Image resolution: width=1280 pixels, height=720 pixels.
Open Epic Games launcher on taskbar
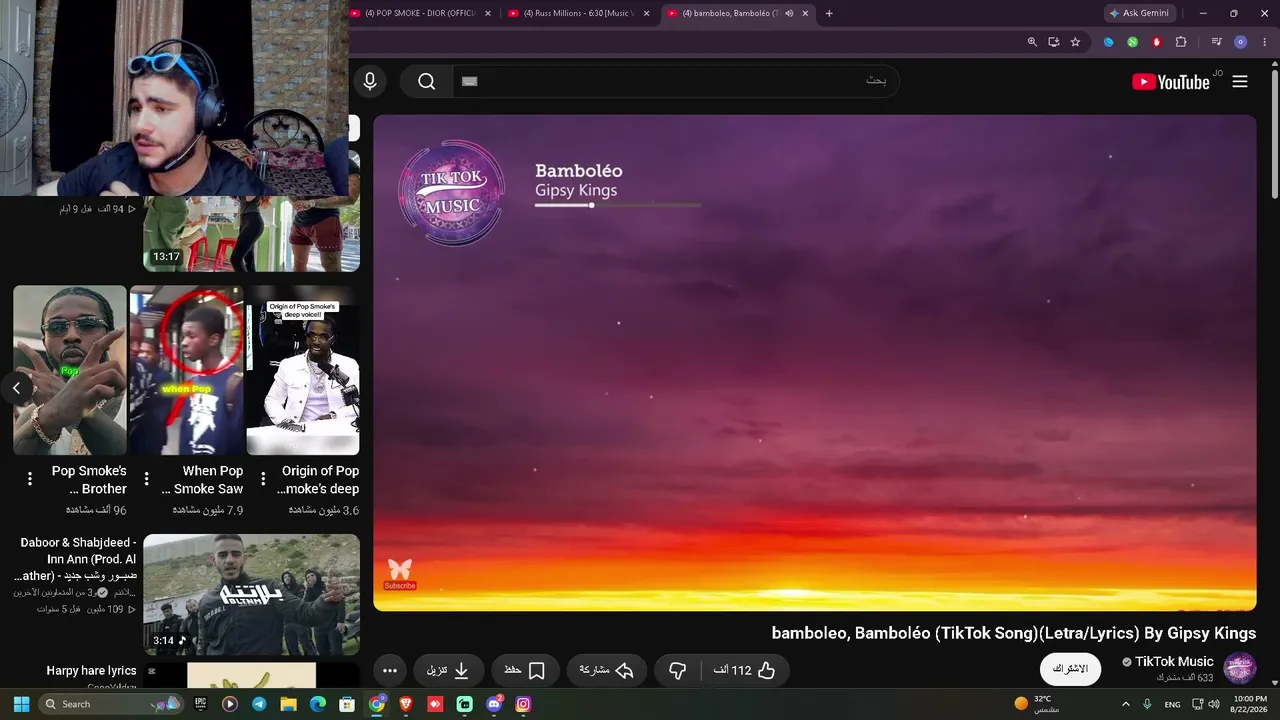pyautogui.click(x=200, y=704)
